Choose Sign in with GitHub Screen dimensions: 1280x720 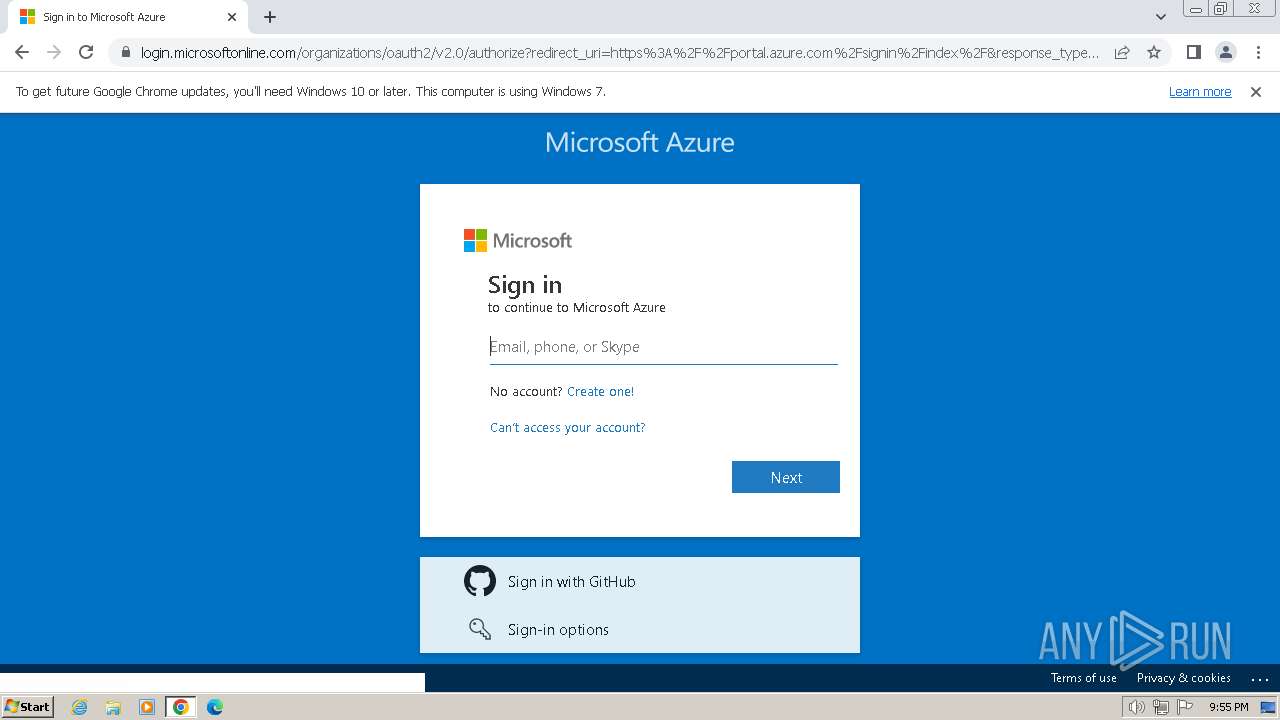click(x=640, y=581)
